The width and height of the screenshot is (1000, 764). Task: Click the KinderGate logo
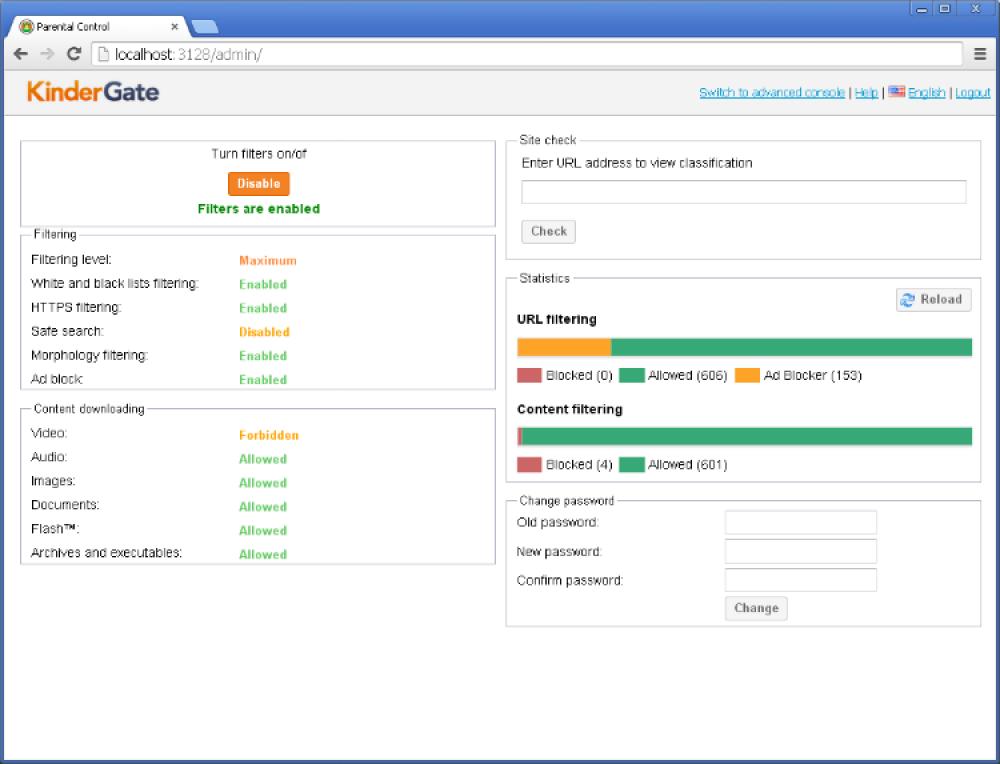[95, 92]
